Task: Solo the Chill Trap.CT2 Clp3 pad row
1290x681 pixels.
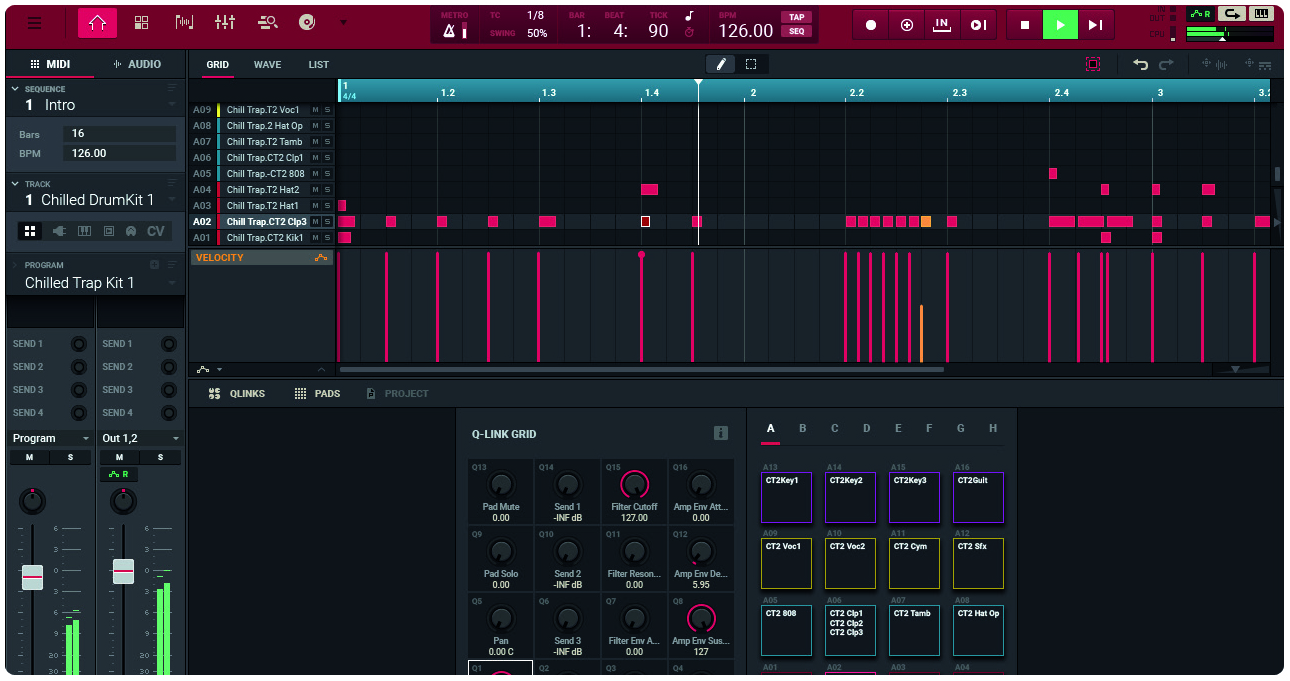Action: [x=327, y=222]
